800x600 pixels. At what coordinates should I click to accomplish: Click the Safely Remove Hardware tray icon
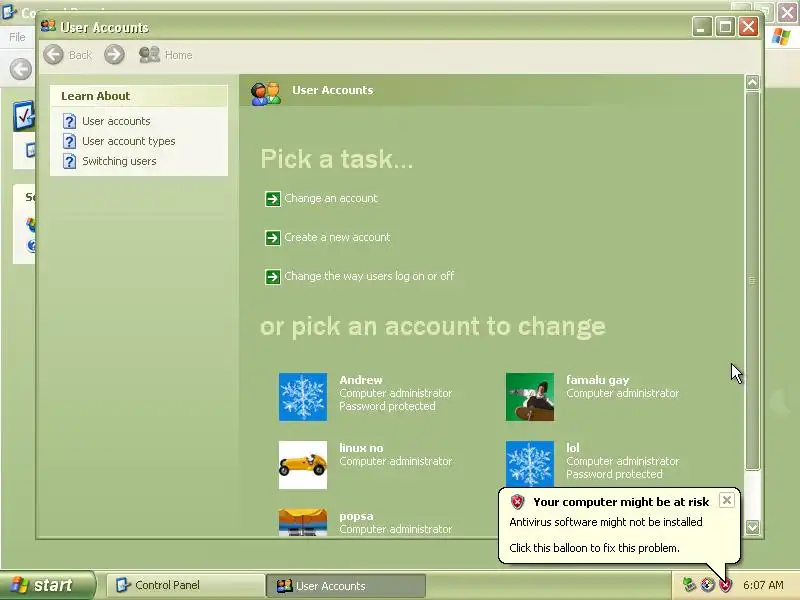[689, 585]
